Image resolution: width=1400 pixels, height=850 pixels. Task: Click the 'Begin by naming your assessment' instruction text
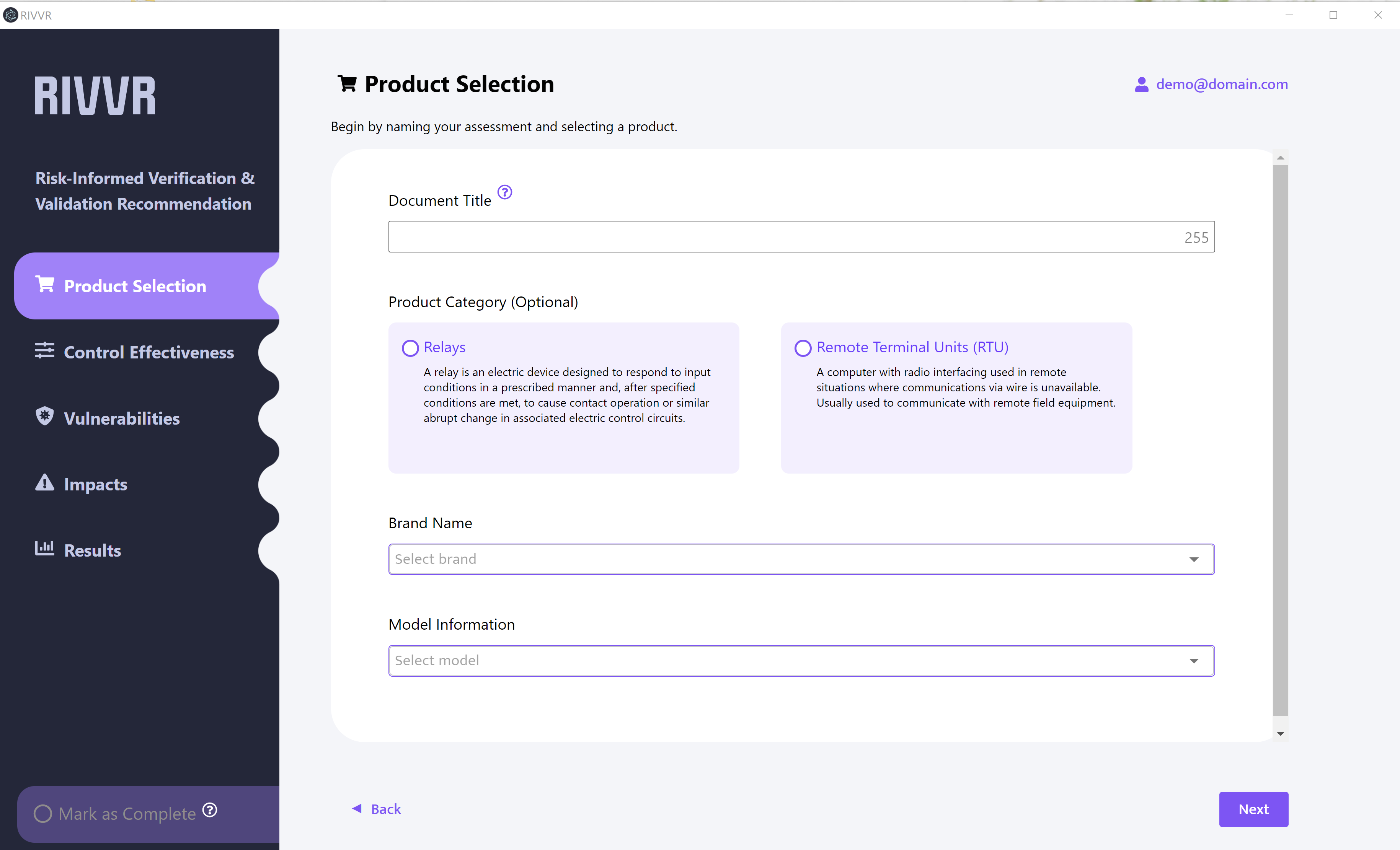point(504,127)
